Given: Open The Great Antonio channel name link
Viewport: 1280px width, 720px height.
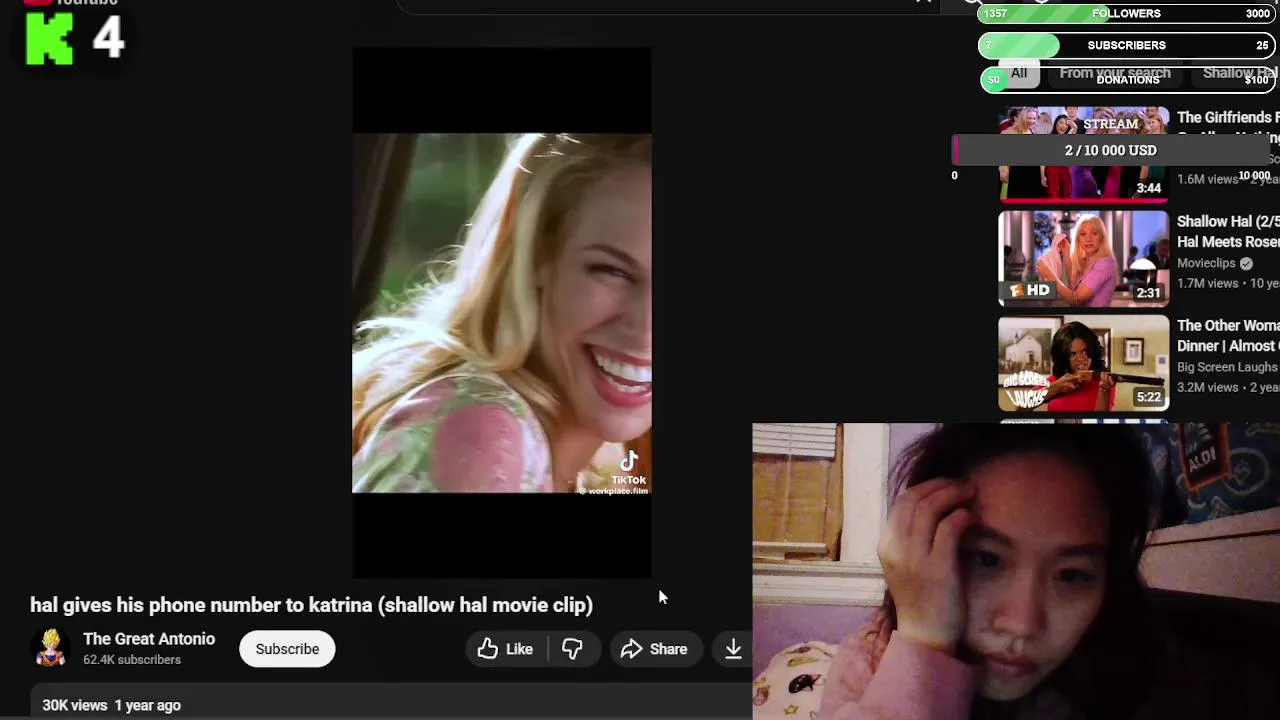Looking at the screenshot, I should [149, 639].
